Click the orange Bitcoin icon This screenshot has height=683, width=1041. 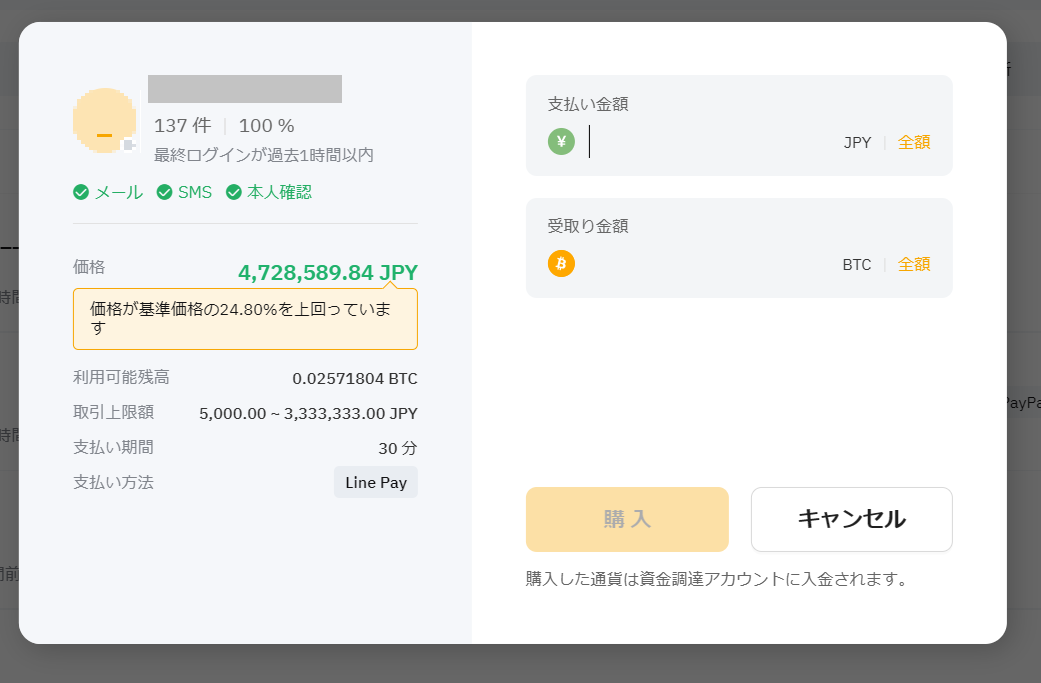coord(561,264)
